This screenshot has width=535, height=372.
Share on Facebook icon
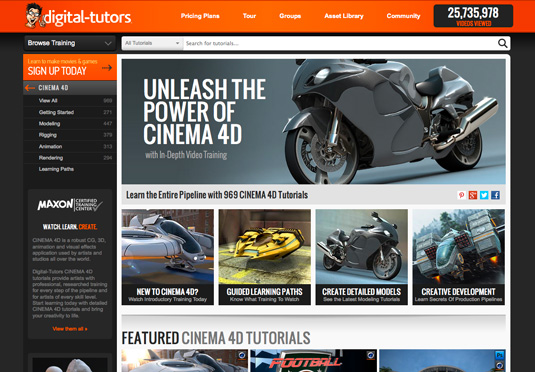click(x=495, y=195)
